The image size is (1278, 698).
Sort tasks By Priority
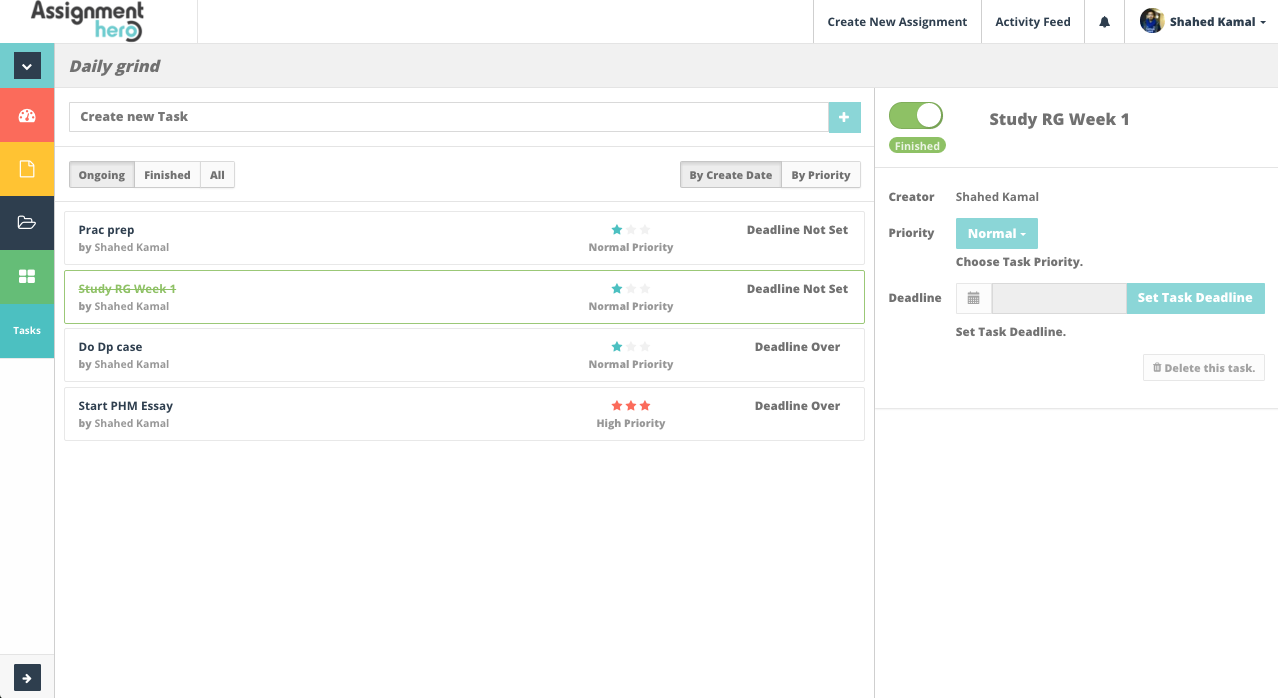pyautogui.click(x=821, y=175)
